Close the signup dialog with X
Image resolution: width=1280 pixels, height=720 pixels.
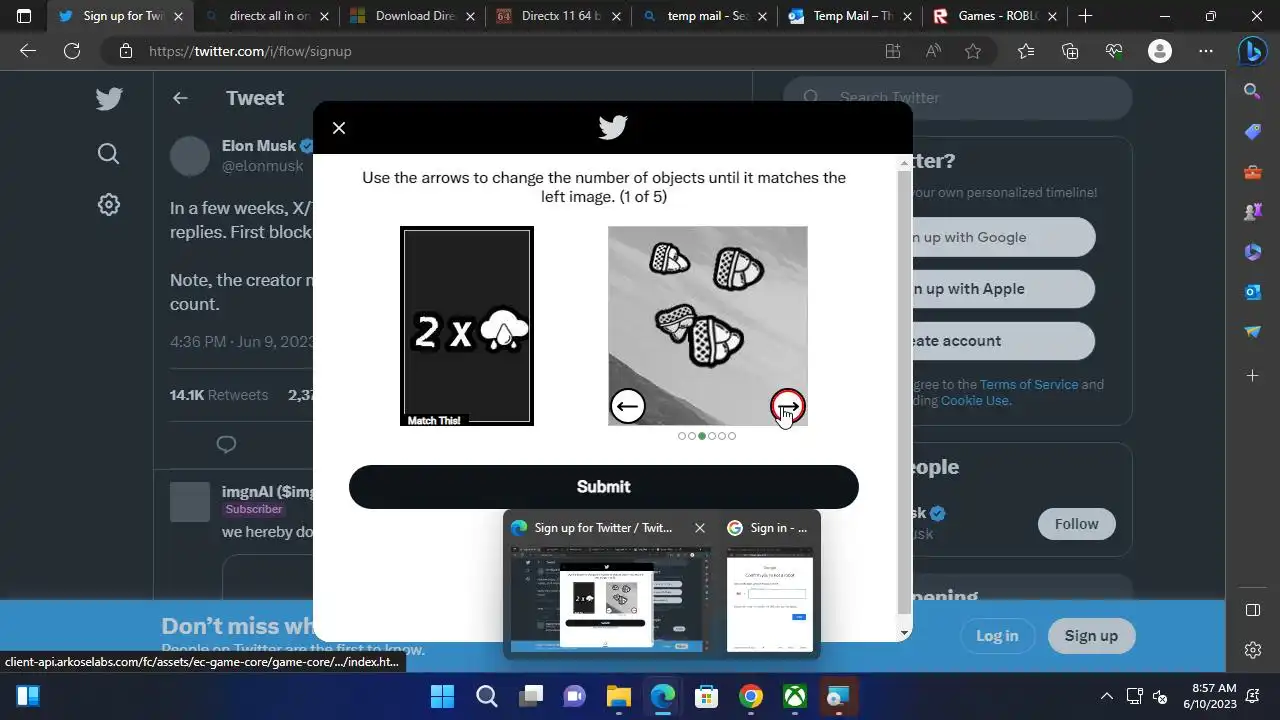click(339, 128)
